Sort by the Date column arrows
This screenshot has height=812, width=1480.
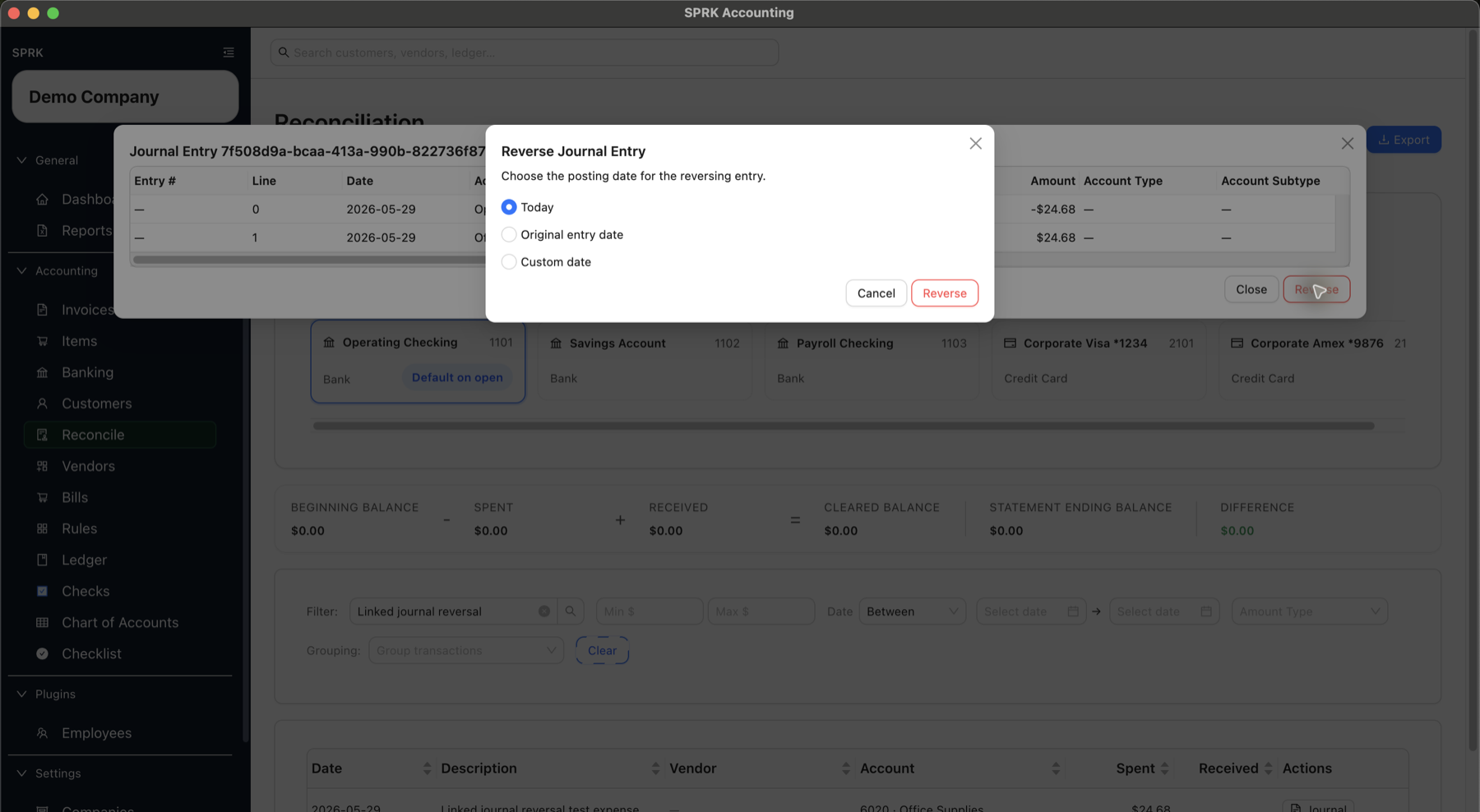click(x=427, y=768)
